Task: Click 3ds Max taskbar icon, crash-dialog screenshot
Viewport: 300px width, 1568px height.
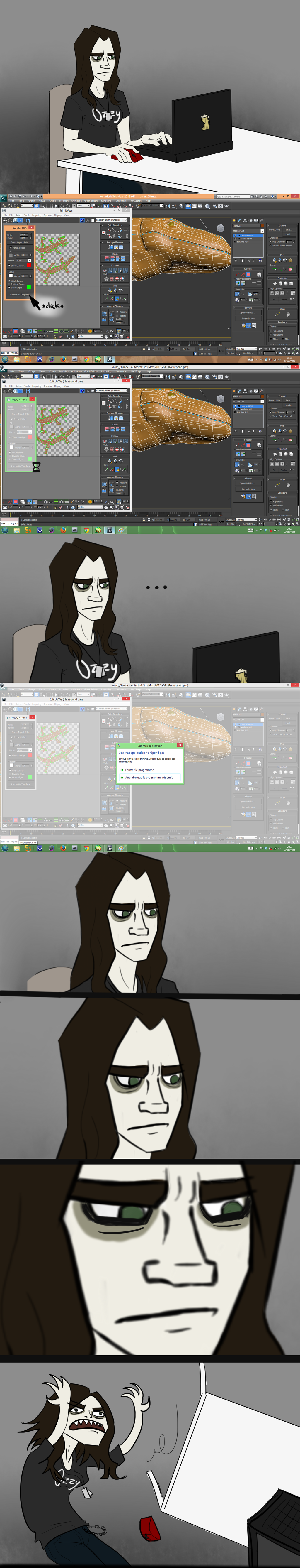Action: click(110, 848)
